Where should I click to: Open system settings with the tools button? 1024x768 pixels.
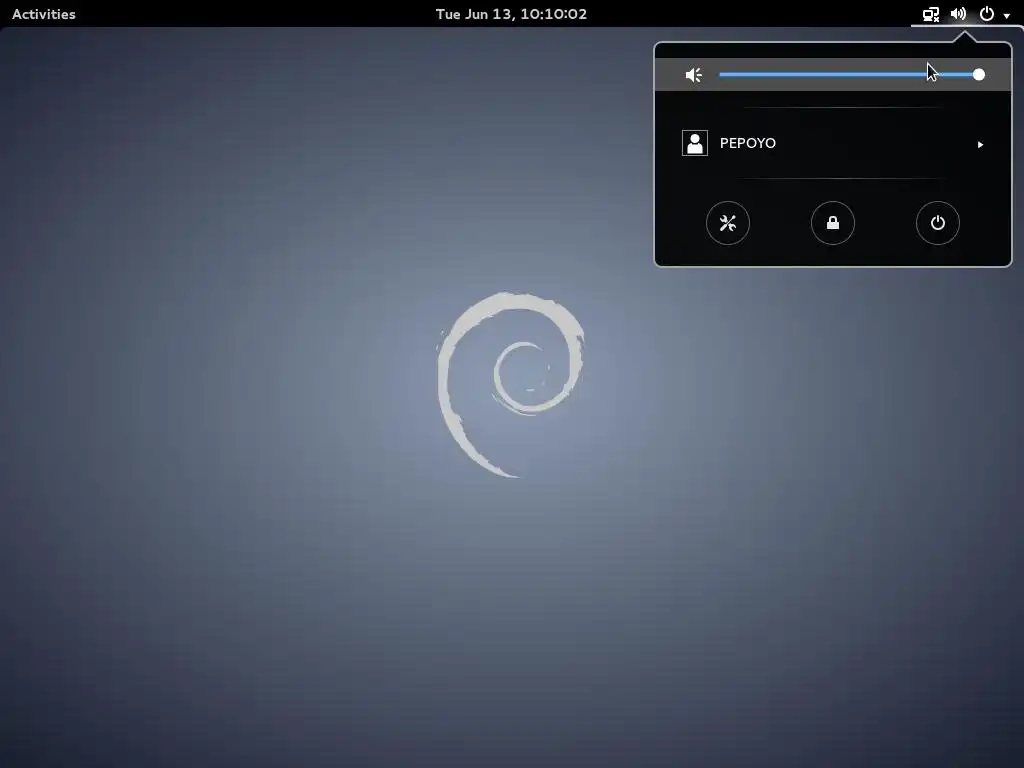pyautogui.click(x=728, y=223)
